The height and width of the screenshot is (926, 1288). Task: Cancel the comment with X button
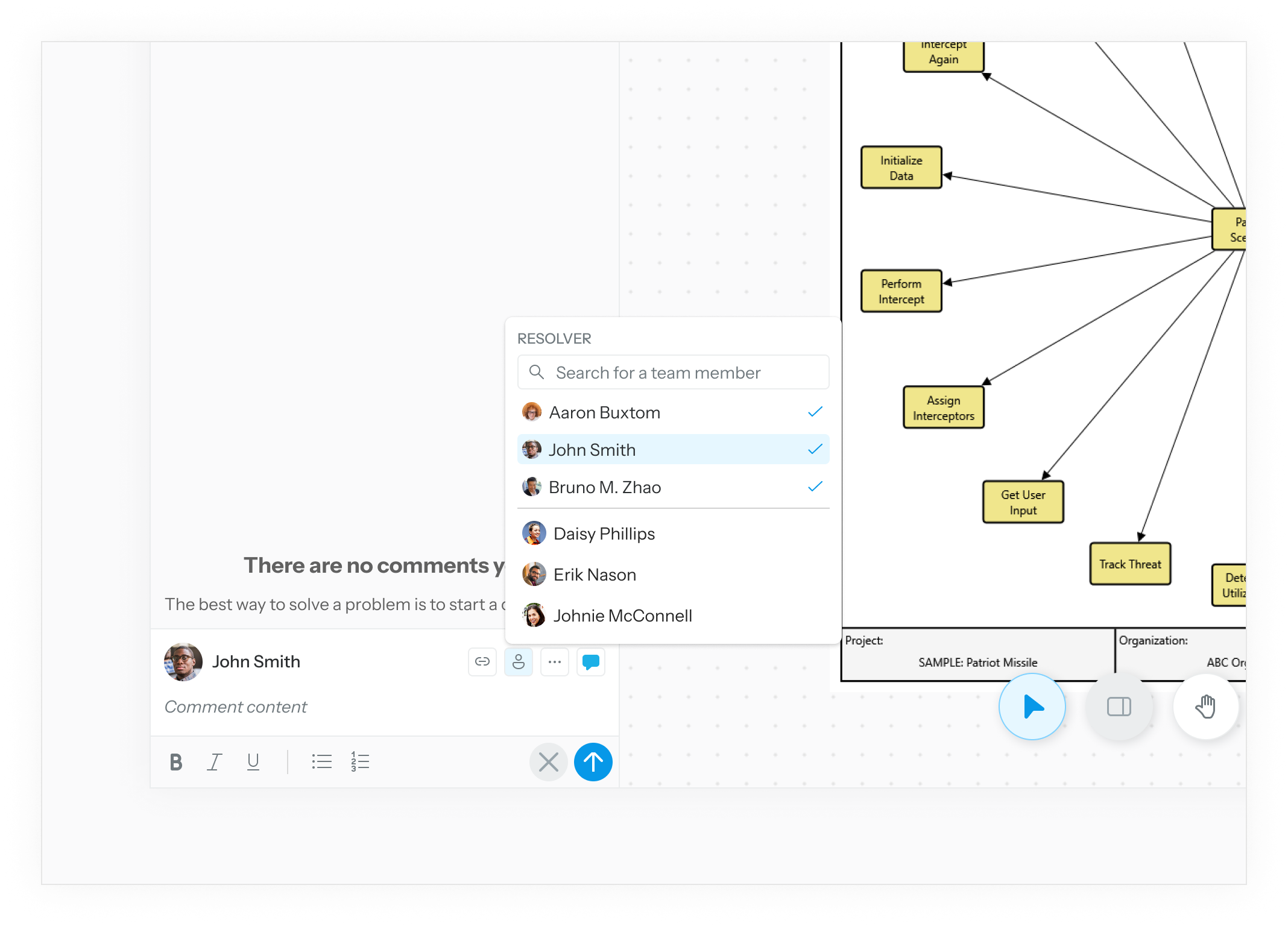pos(548,762)
